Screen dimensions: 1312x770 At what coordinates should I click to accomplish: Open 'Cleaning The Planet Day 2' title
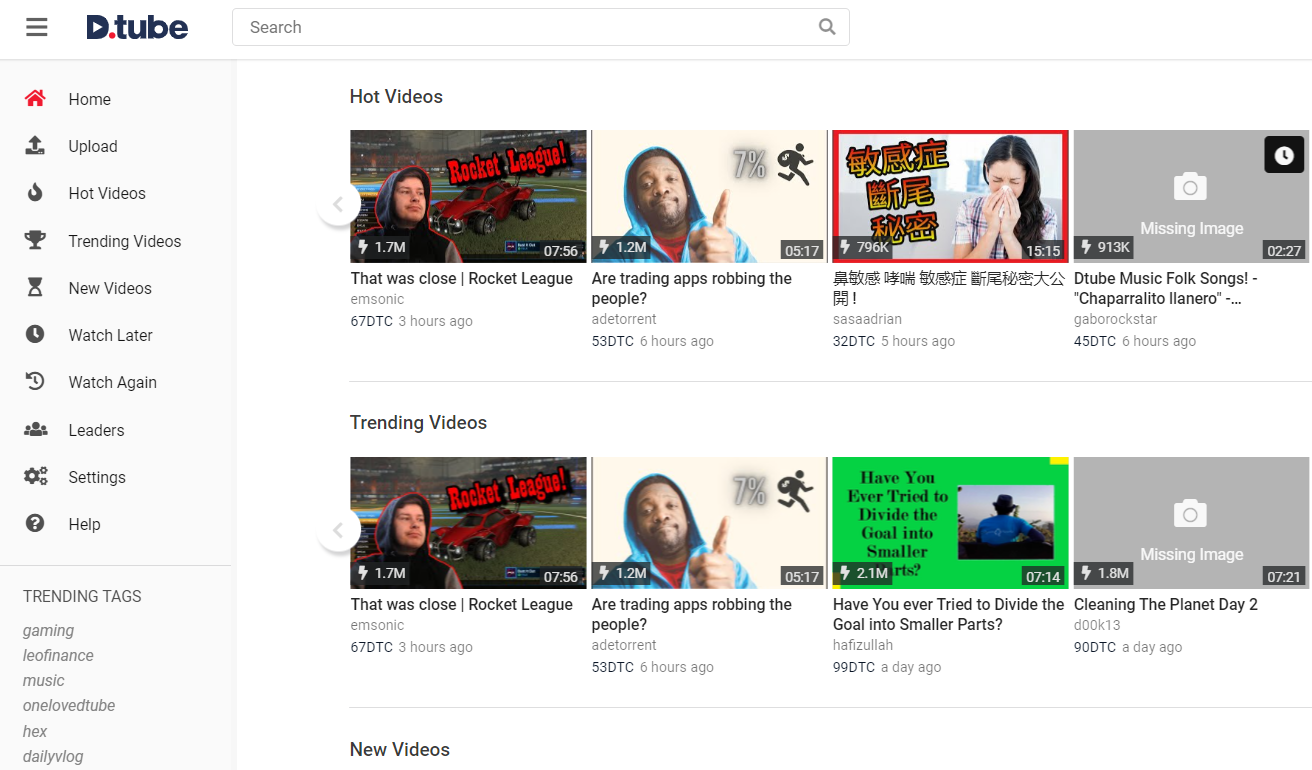(x=1165, y=604)
